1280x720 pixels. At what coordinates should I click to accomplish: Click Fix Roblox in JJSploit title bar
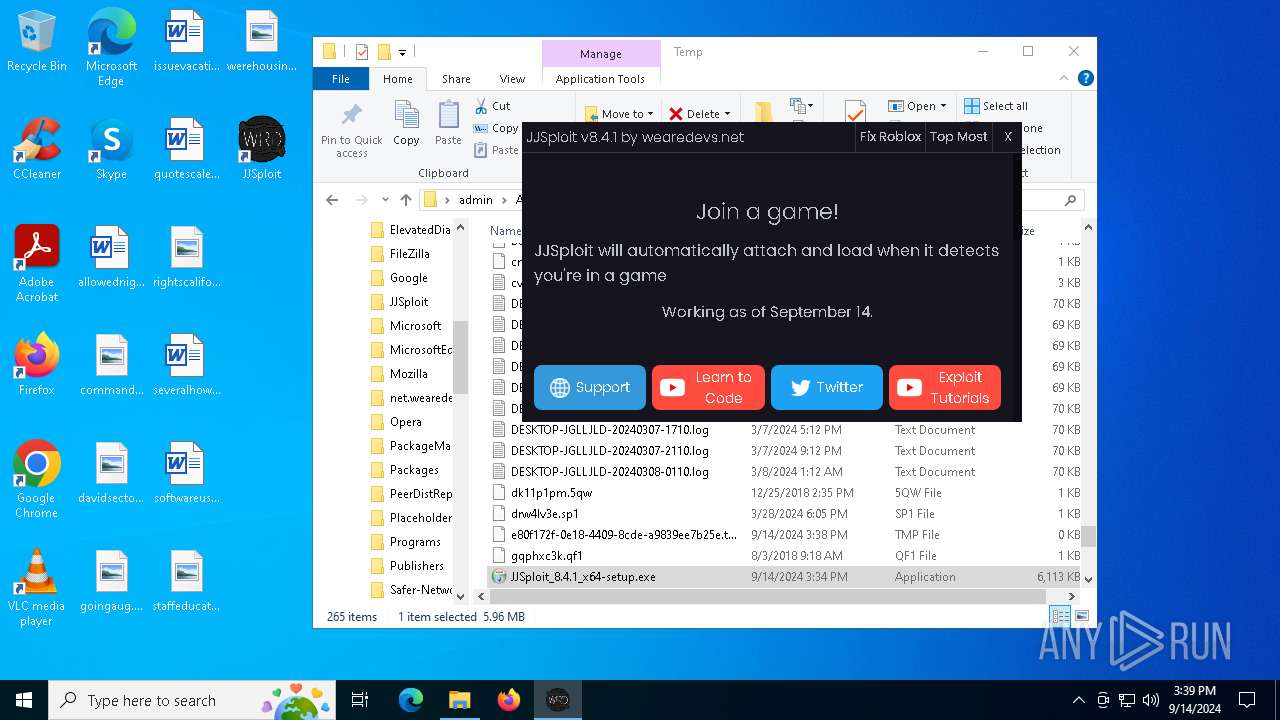point(890,137)
